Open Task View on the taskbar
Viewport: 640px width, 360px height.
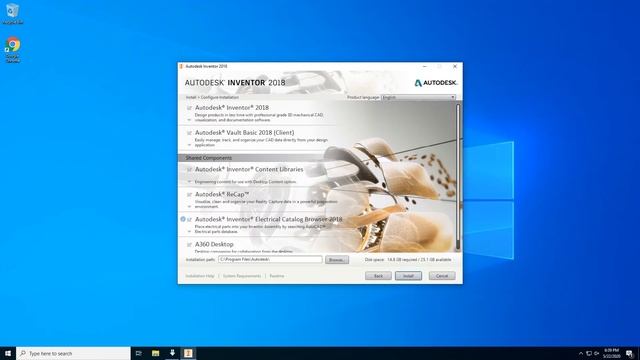tap(139, 353)
